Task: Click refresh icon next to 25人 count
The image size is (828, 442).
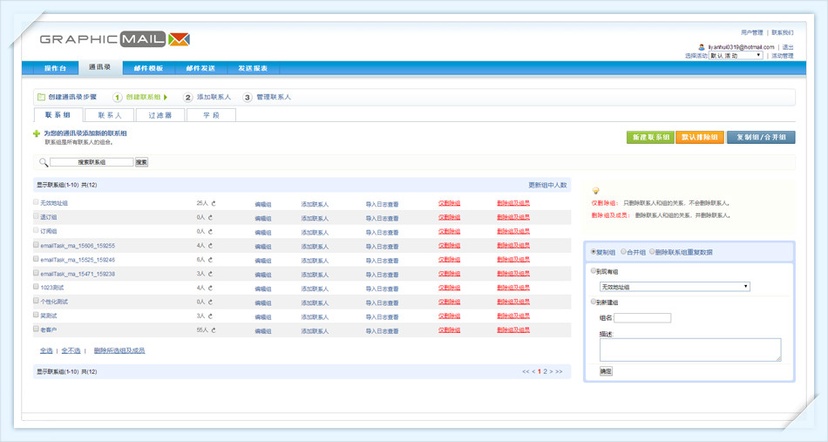Action: (x=214, y=203)
